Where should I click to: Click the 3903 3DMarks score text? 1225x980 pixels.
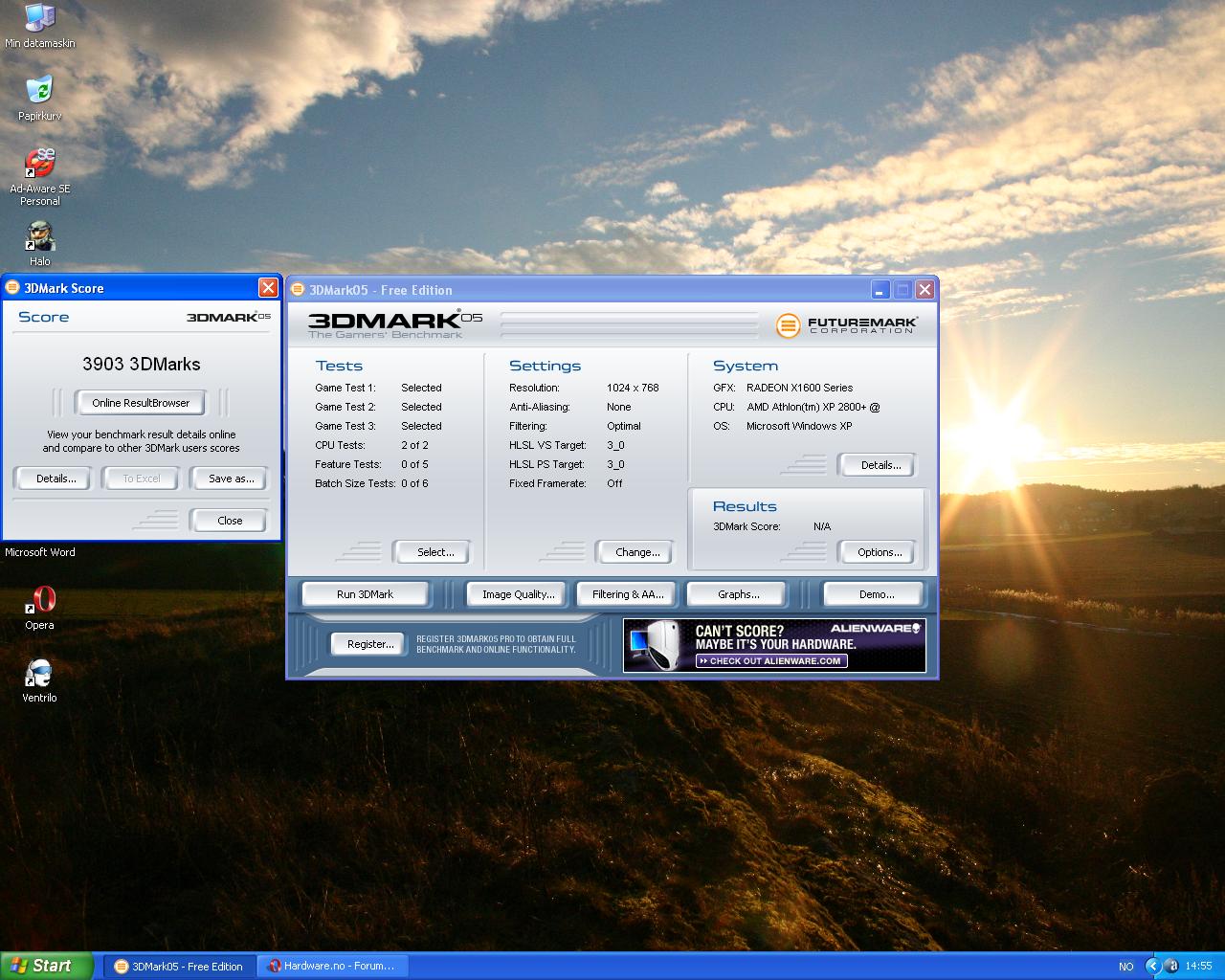[x=142, y=364]
